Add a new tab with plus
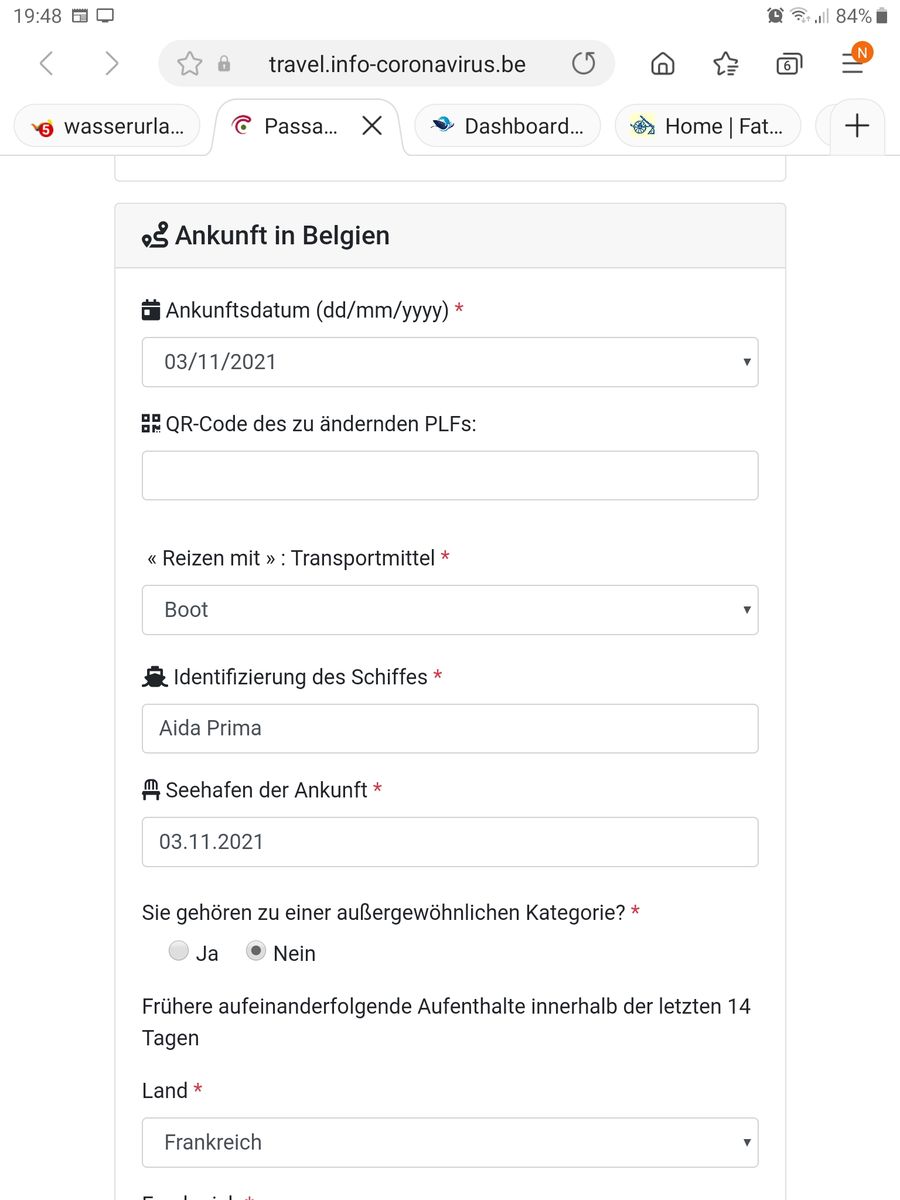This screenshot has width=900, height=1200. click(857, 126)
